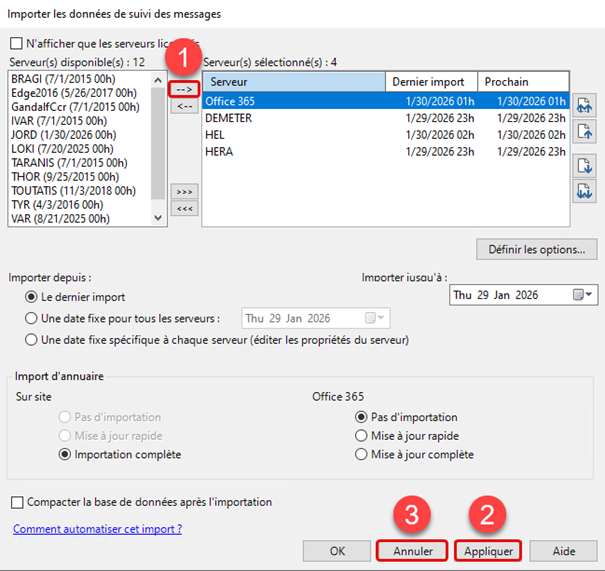Move selected server to bottom of list
The image size is (605, 571).
coord(585,191)
